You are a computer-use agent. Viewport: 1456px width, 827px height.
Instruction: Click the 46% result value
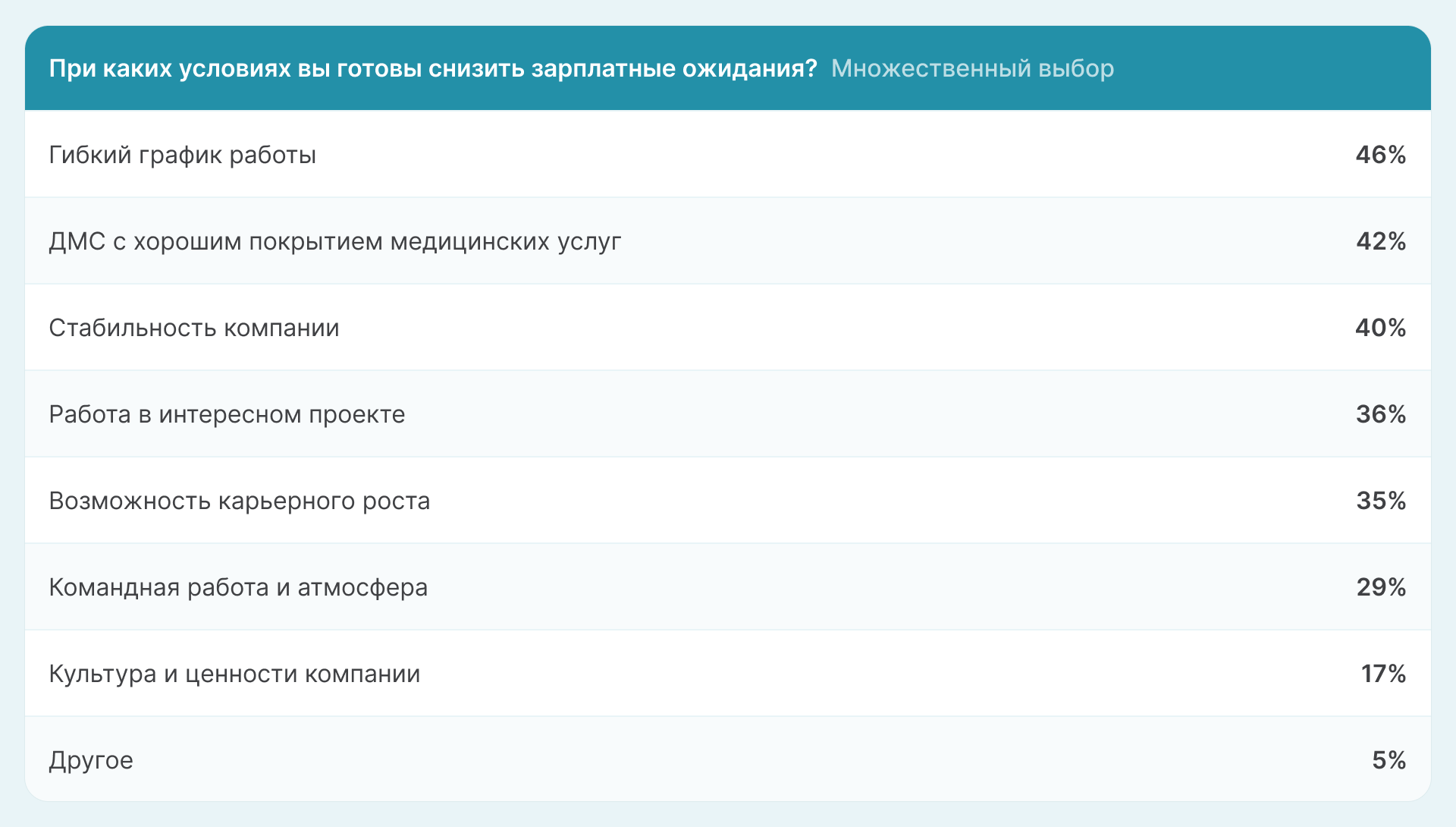click(x=1380, y=156)
